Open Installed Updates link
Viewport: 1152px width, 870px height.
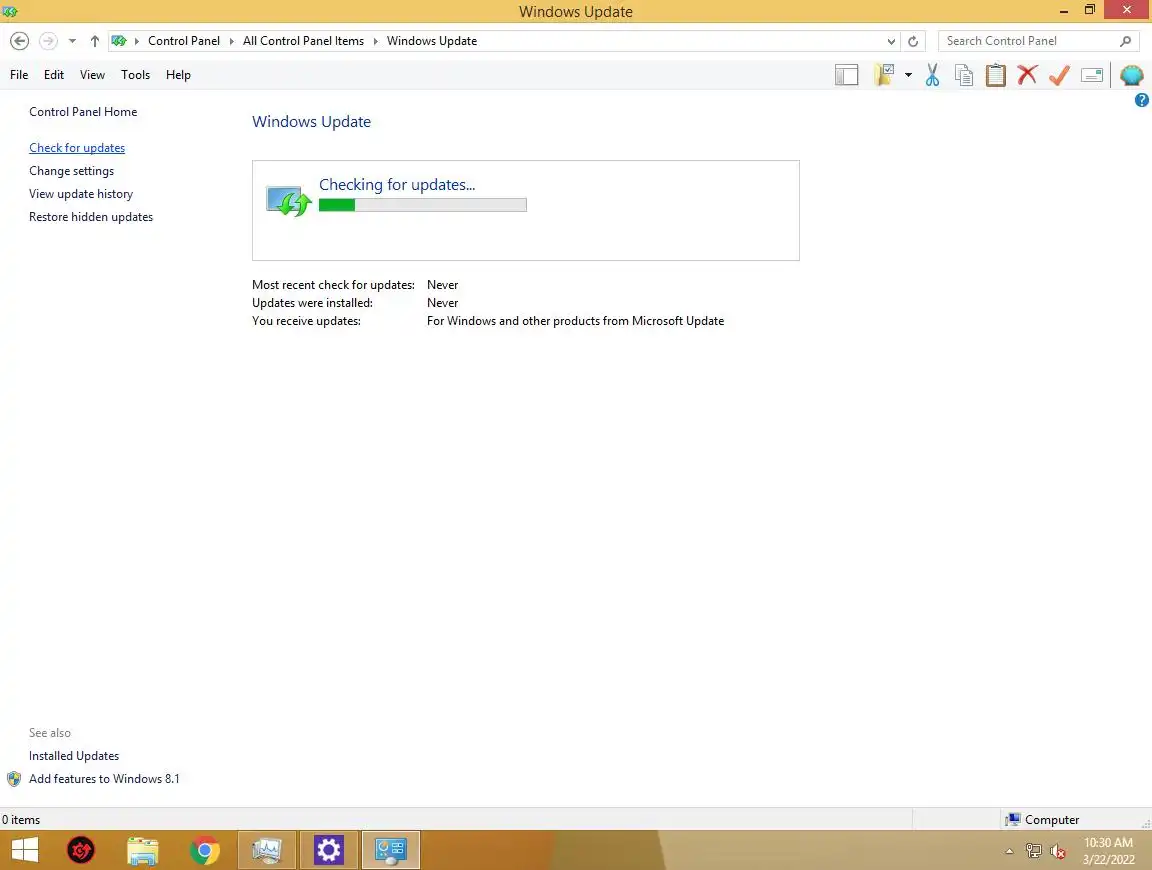(x=73, y=755)
